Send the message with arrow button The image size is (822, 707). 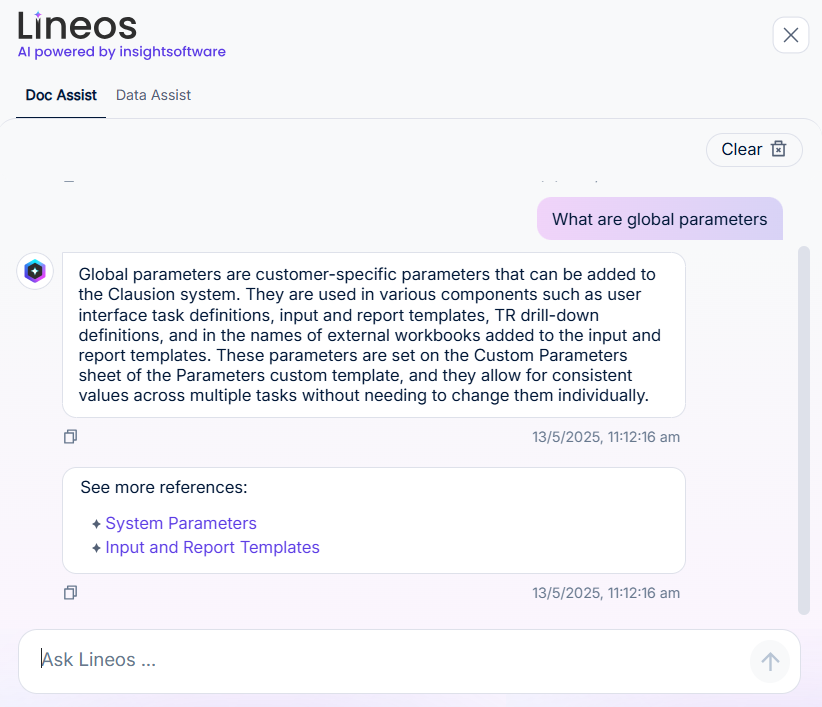click(770, 661)
